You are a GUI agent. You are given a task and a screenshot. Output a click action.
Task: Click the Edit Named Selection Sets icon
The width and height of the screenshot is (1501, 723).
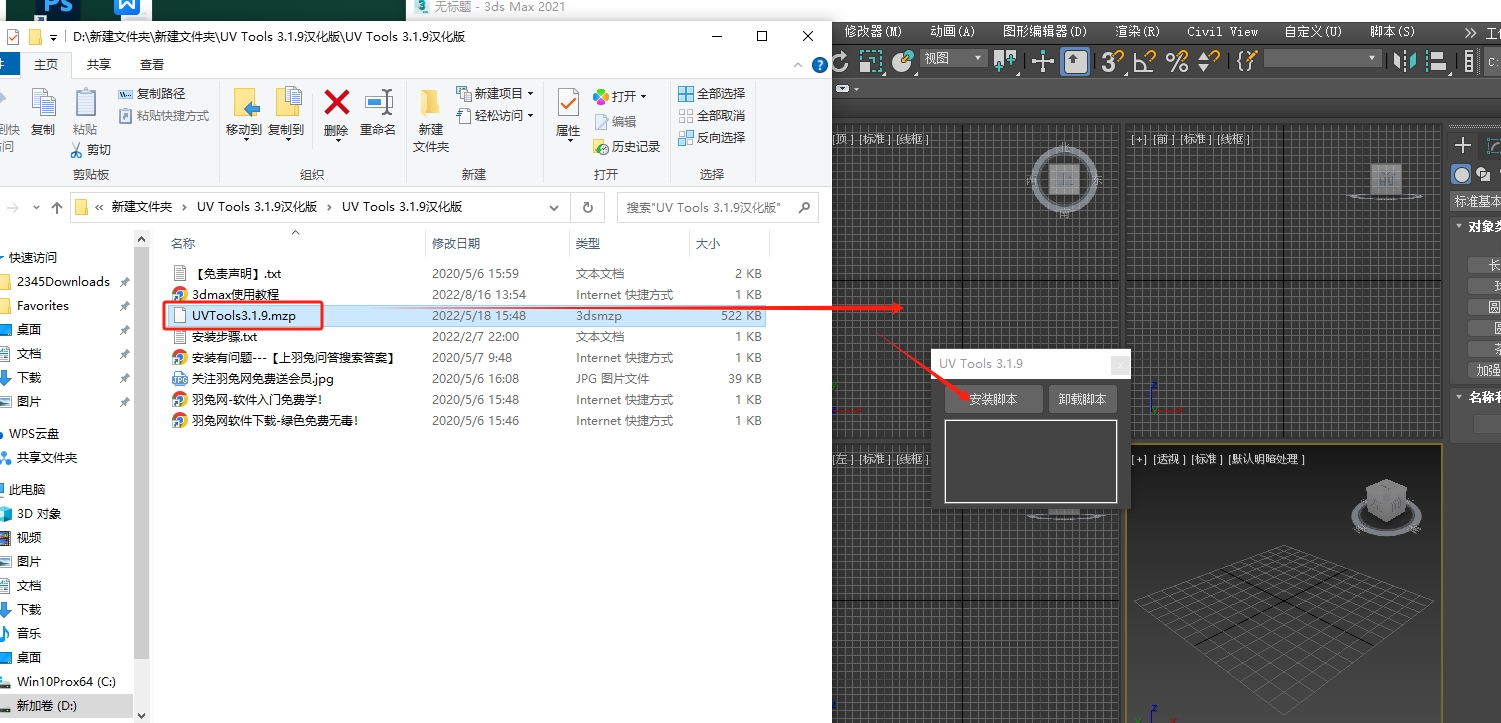tap(1246, 61)
